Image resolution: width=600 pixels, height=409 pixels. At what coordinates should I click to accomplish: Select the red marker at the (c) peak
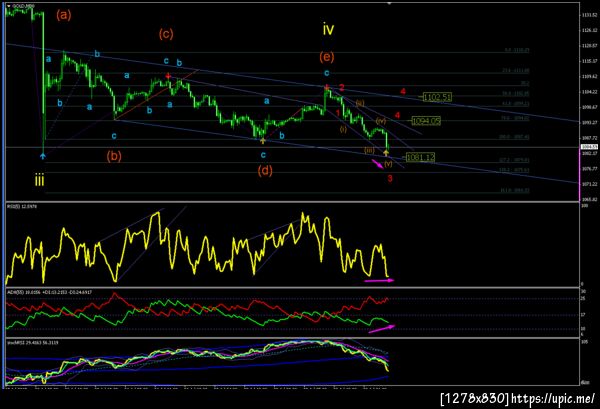point(168,76)
